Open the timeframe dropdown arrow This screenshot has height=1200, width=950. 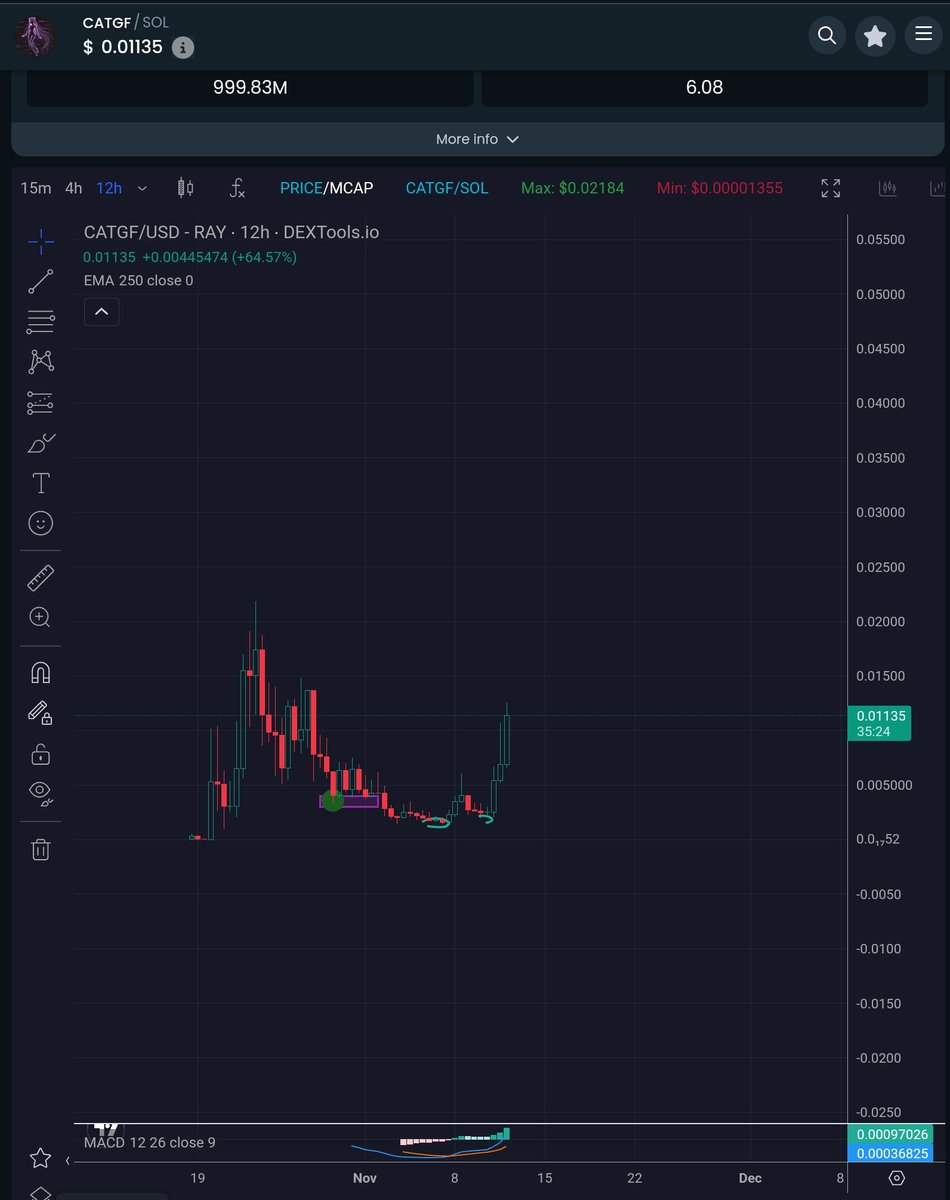[x=142, y=188]
